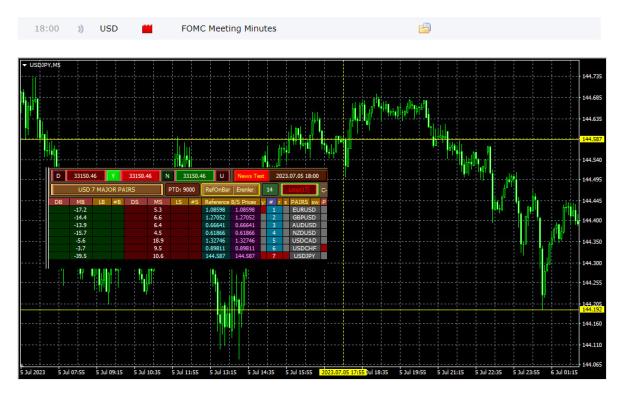The image size is (625, 398).
Task: Toggle the red P cell in USDCHF row
Action: 324,248
